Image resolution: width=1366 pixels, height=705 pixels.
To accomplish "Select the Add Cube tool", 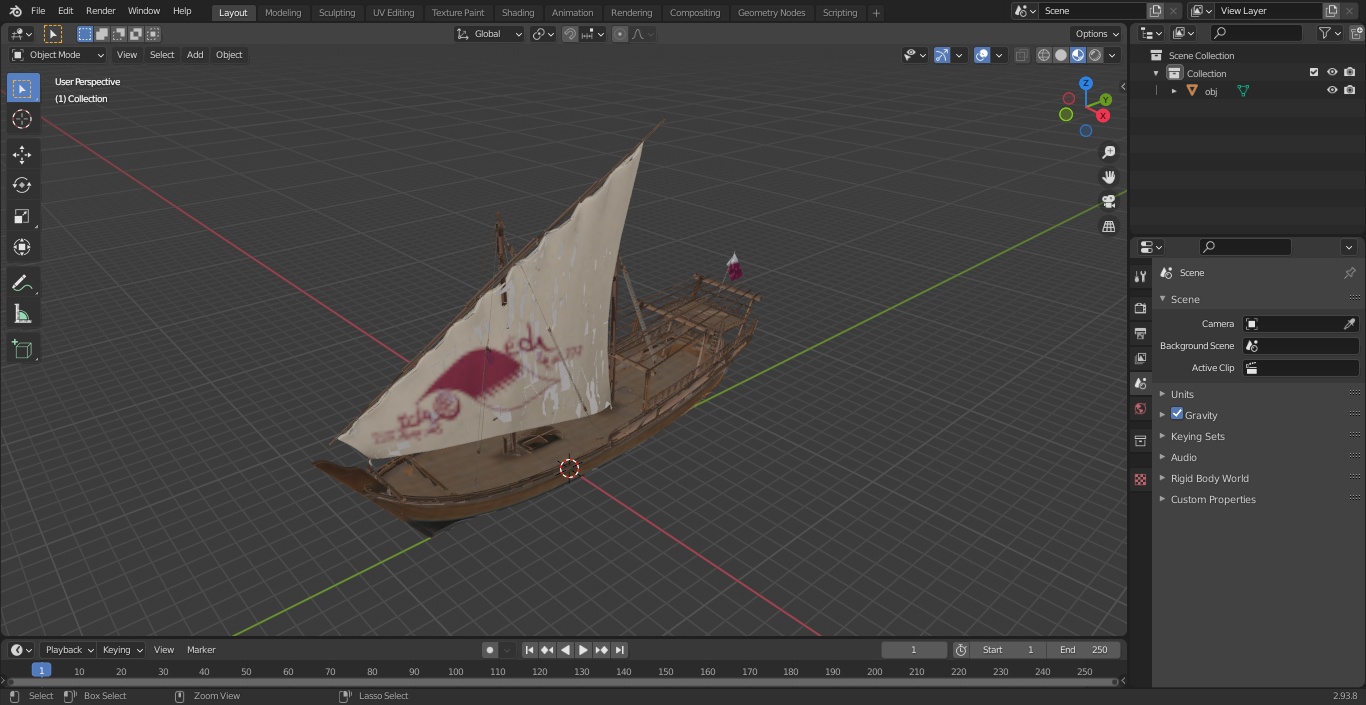I will (22, 349).
